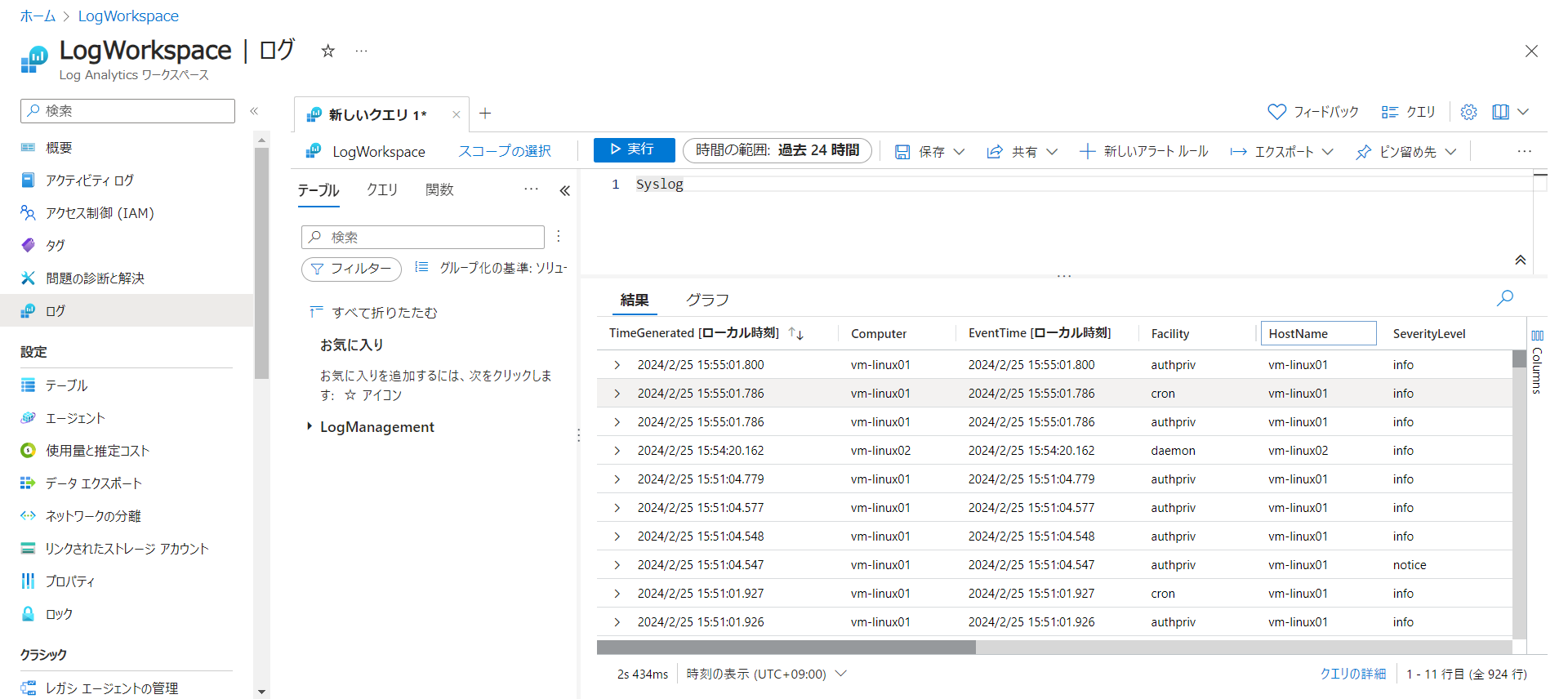Select ログ in the sidebar
Viewport: 1568px width, 699px height.
pyautogui.click(x=127, y=310)
